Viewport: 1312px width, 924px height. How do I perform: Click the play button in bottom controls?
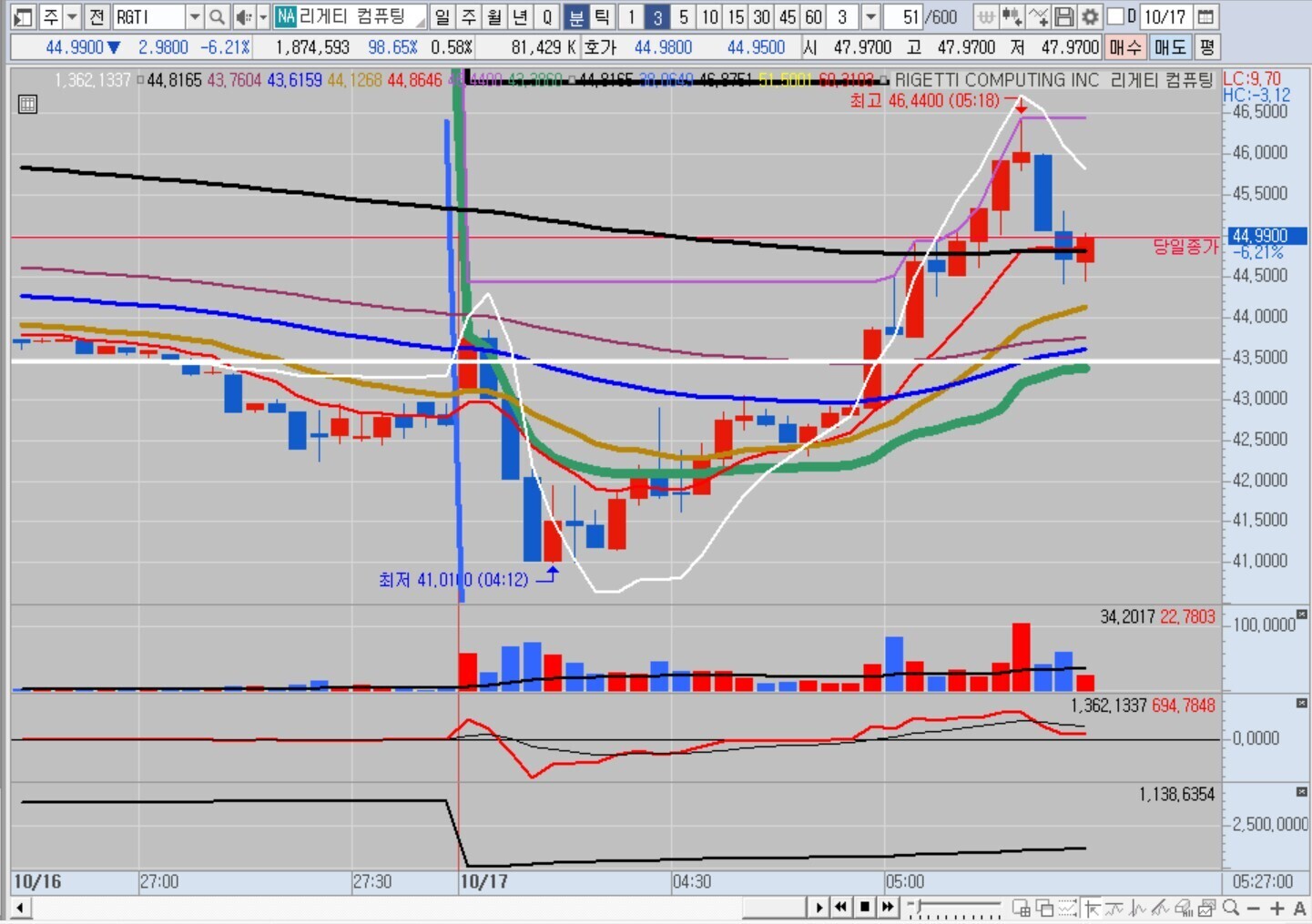819,908
